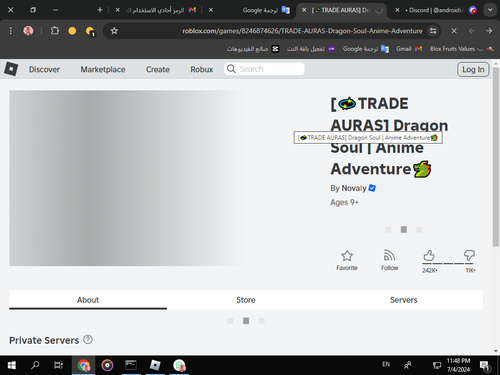Click the Chrome taskbar icon
500x375 pixels.
point(84,365)
